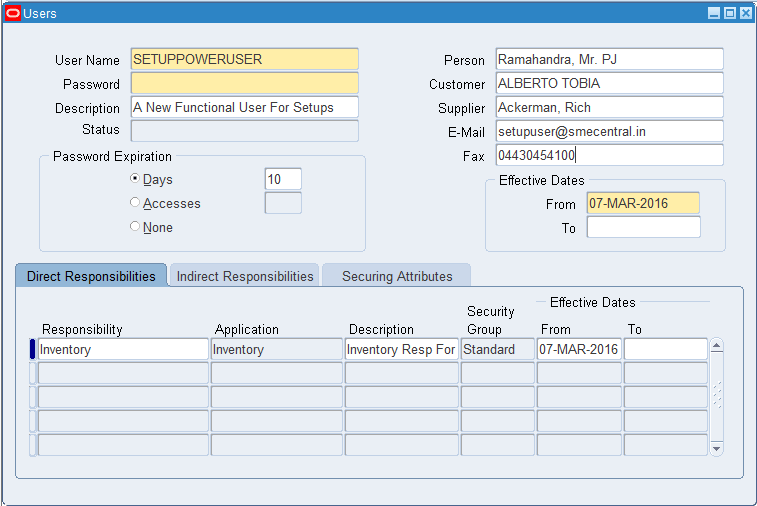Select the Inventory row record indicator

tap(32, 349)
